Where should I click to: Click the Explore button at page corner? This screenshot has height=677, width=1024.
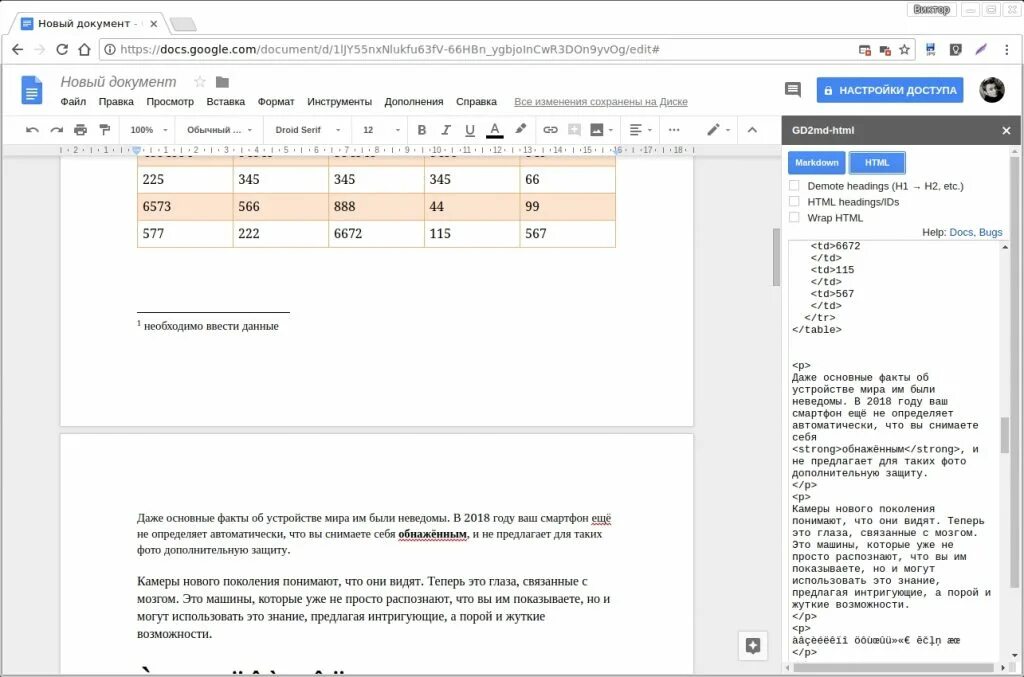point(753,646)
